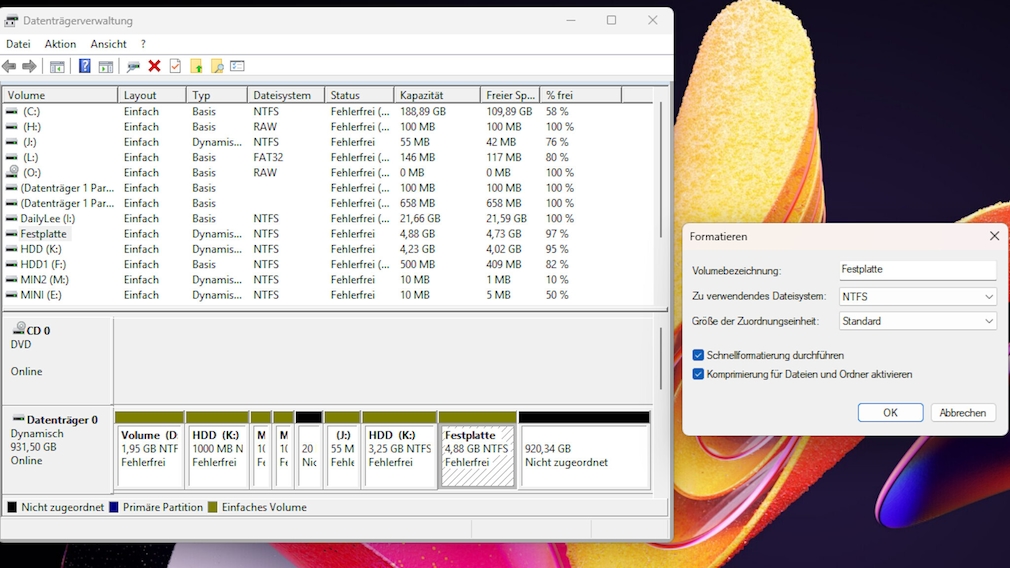Screen dimensions: 1010x568
Task: Open the blue help question mark icon
Action: 84,66
